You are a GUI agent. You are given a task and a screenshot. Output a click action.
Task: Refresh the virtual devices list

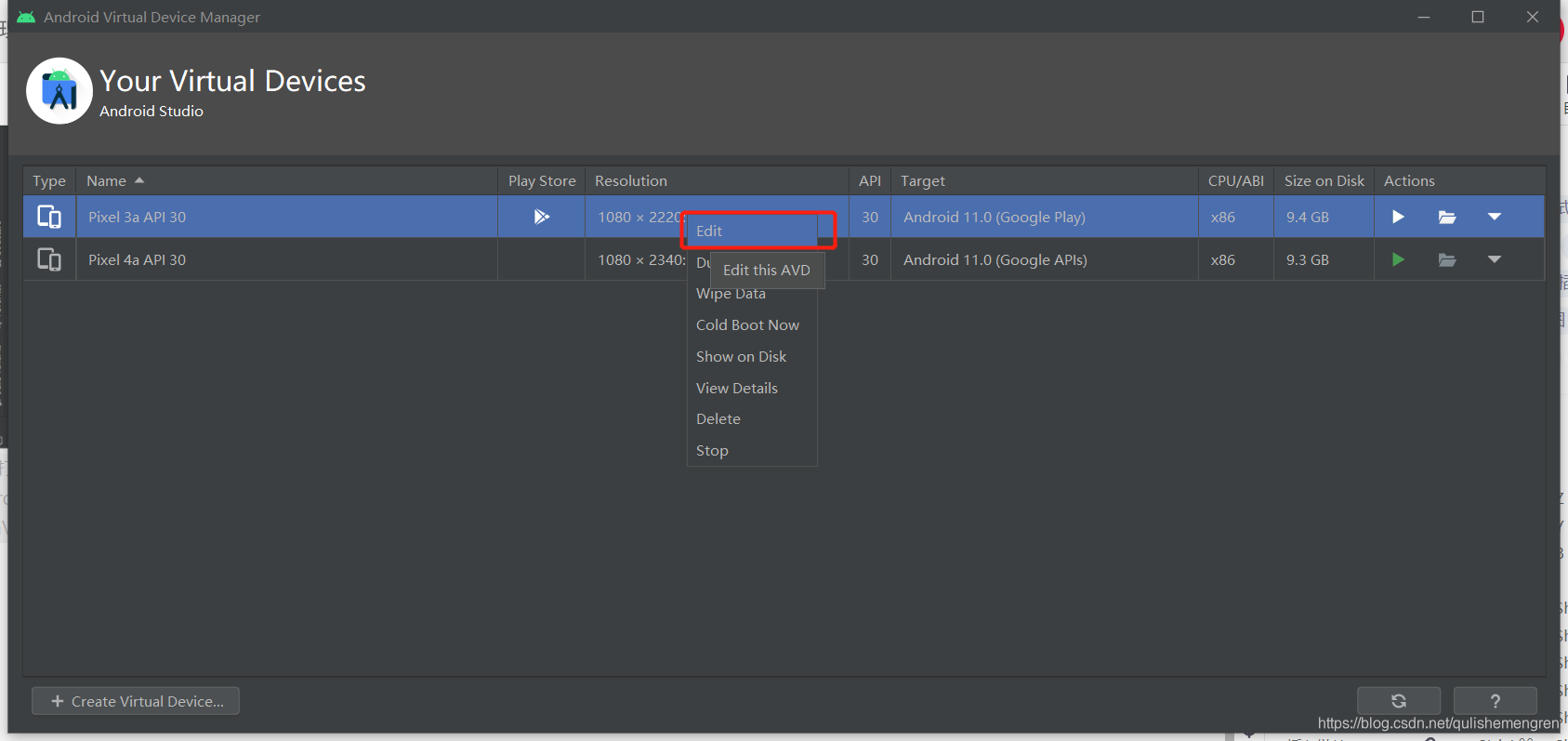pos(1399,701)
